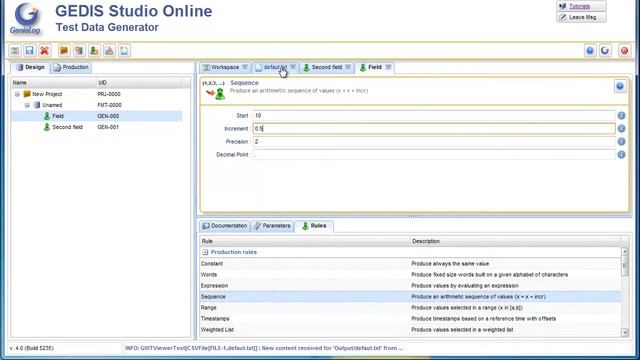
Task: Click the Rule column header
Action: (304, 241)
